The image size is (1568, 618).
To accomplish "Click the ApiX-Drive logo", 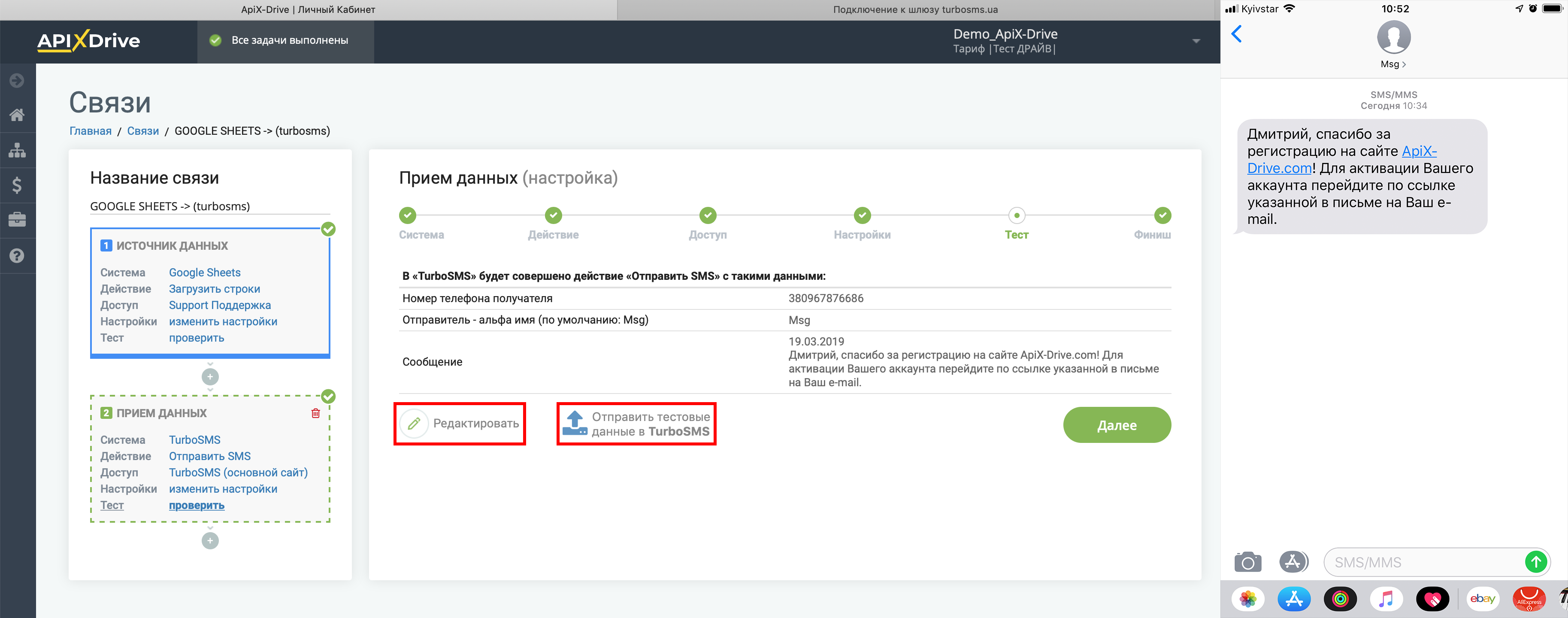I will (x=88, y=41).
